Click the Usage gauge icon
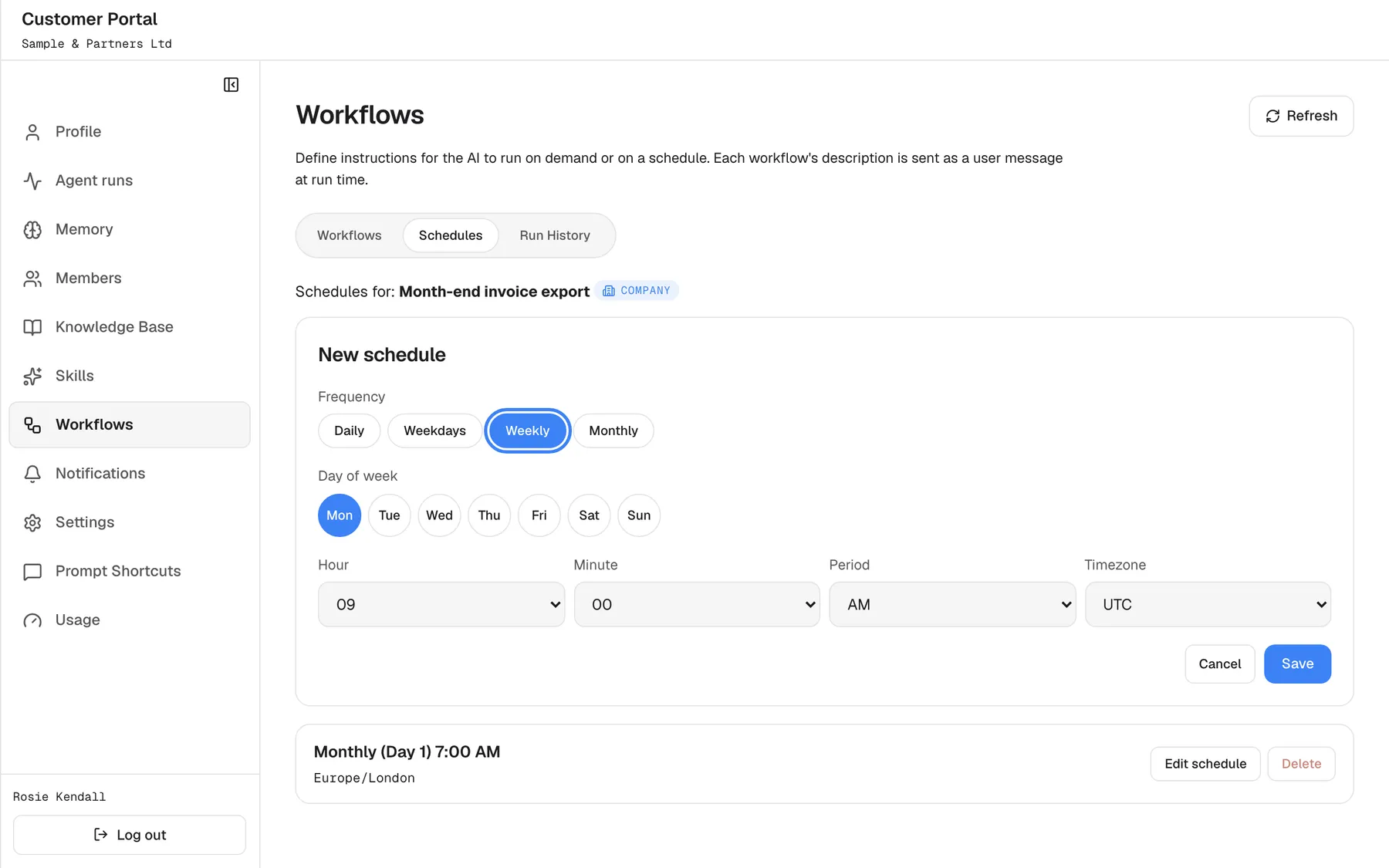The height and width of the screenshot is (868, 1389). (x=32, y=620)
